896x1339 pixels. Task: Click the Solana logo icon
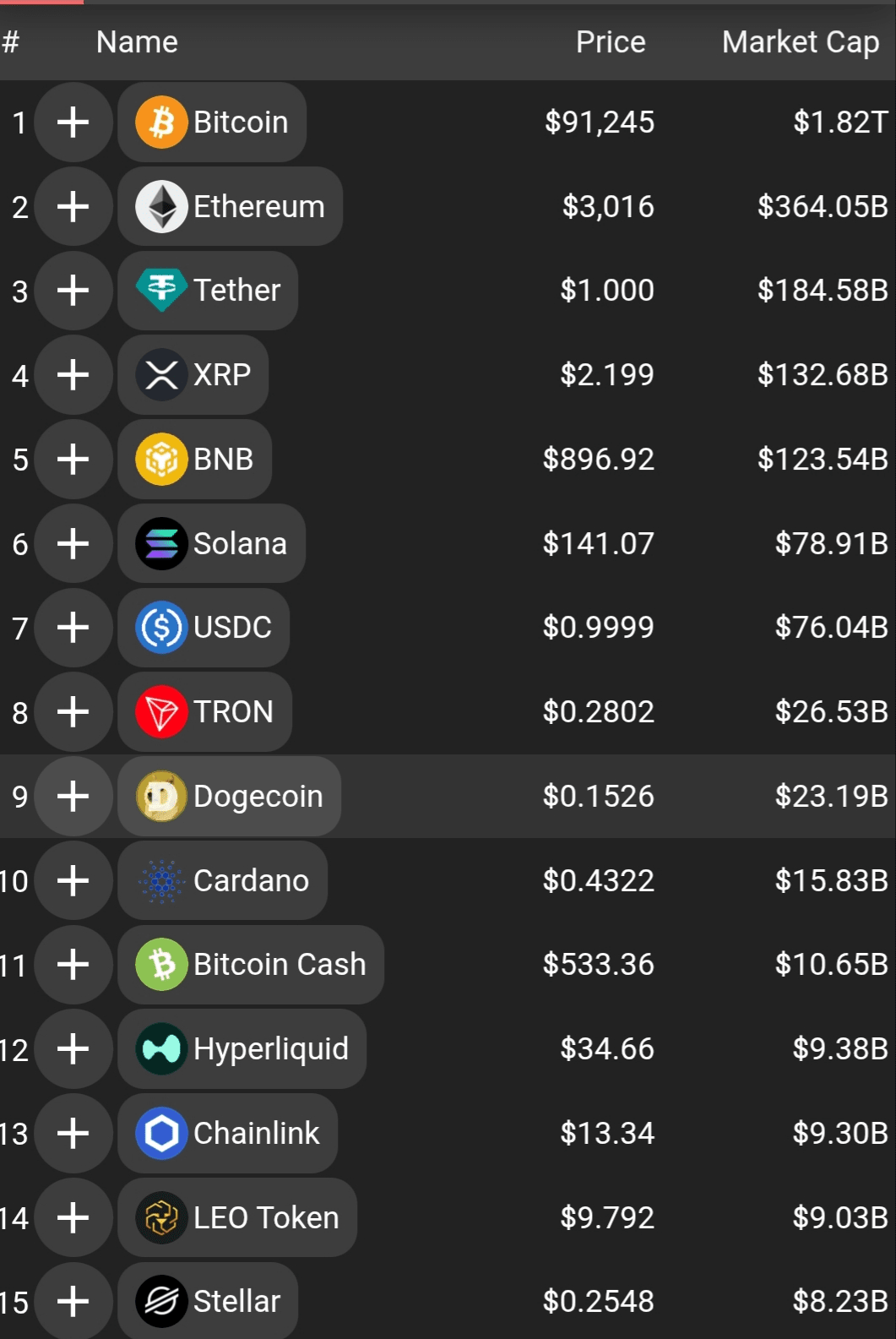click(161, 544)
